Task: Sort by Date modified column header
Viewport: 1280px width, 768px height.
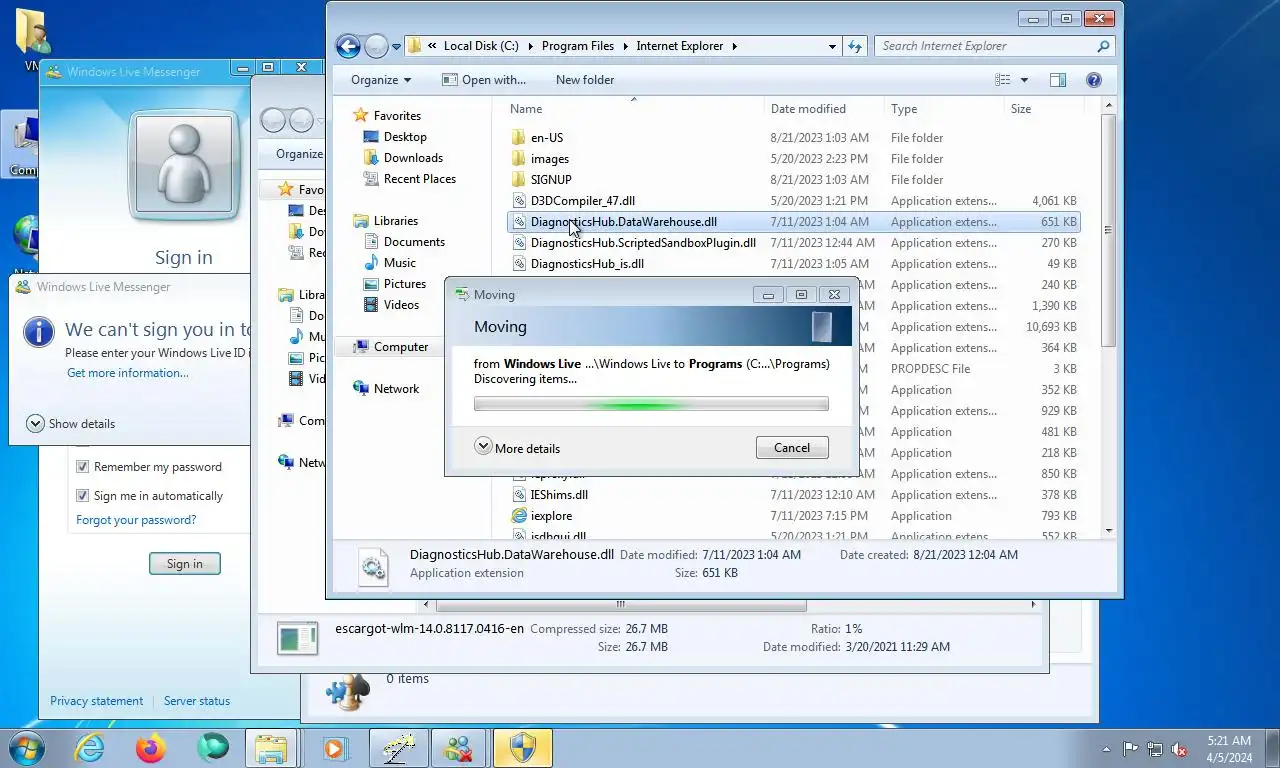Action: click(824, 109)
